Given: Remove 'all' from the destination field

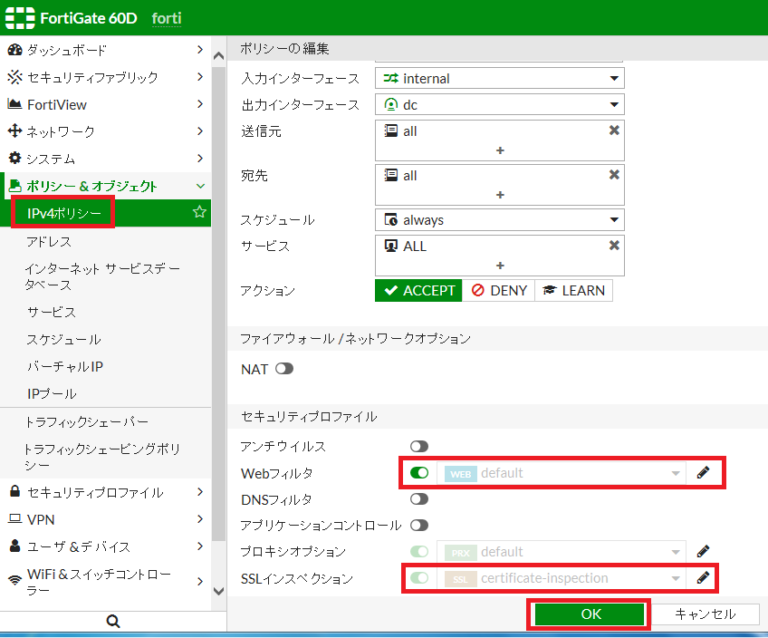Looking at the screenshot, I should coord(614,175).
